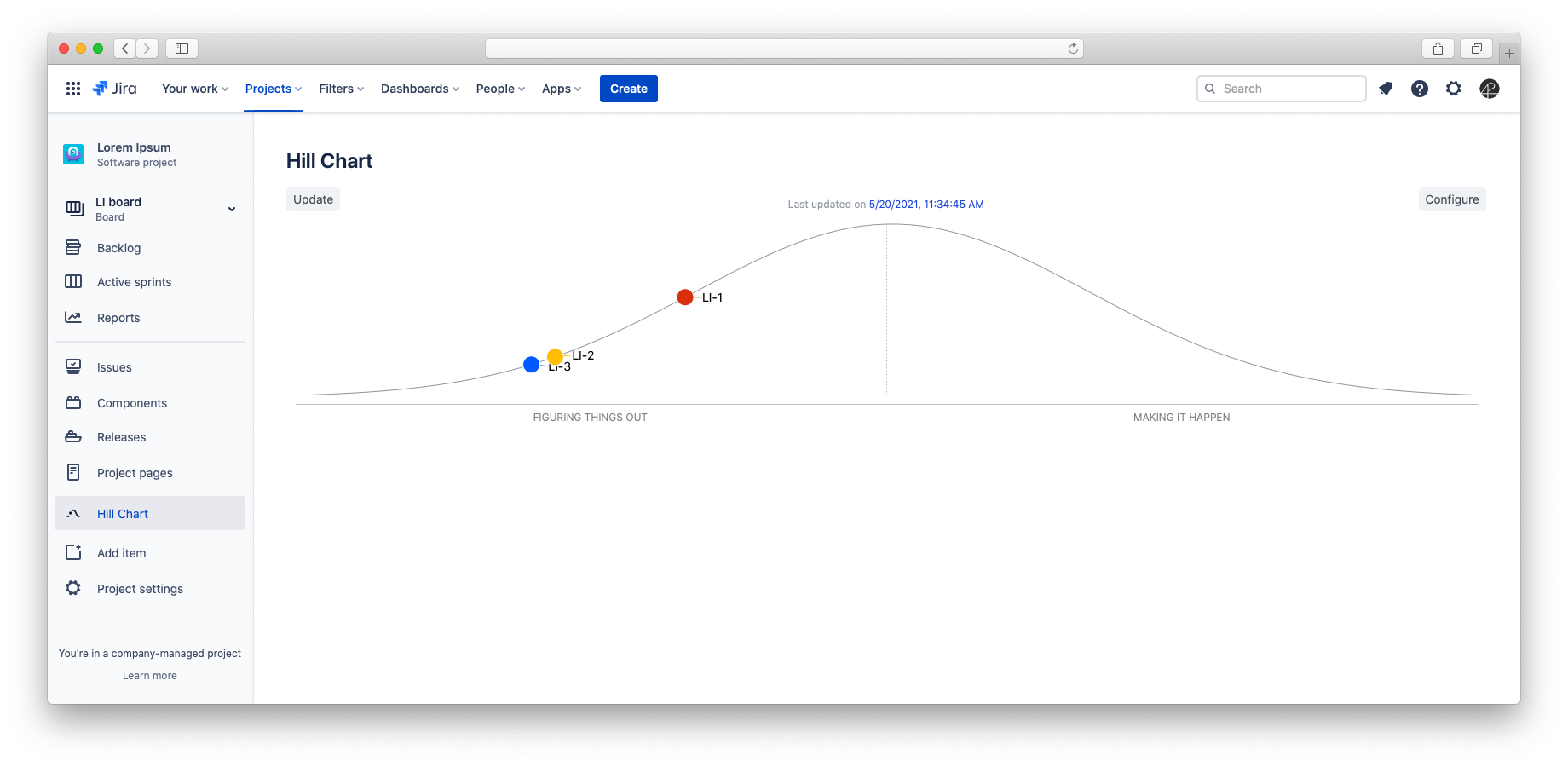Click the Lorem Ipsum project avatar
The width and height of the screenshot is (1568, 767).
coord(73,154)
